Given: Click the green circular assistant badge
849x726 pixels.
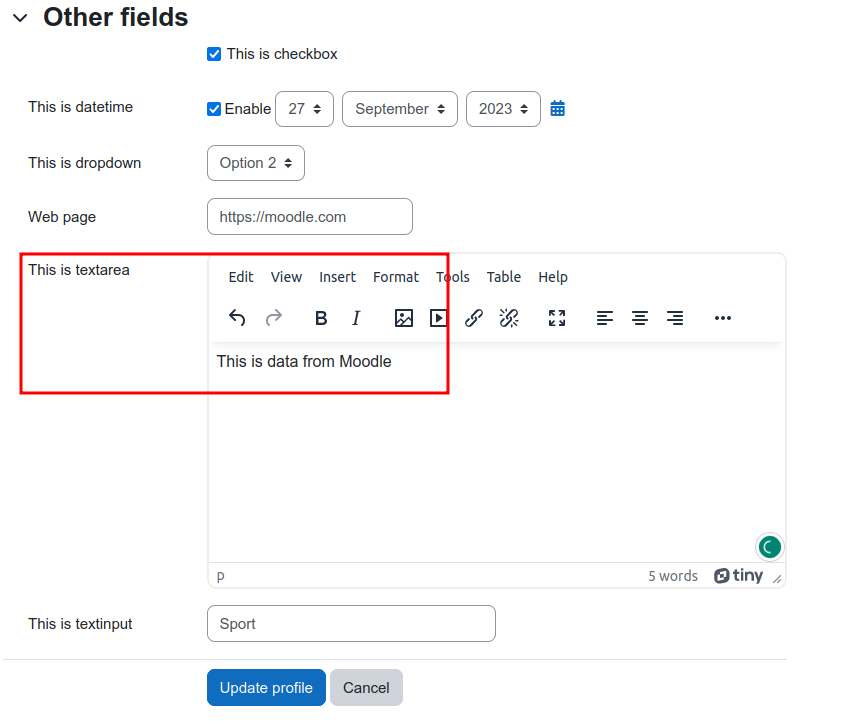Looking at the screenshot, I should click(x=769, y=547).
